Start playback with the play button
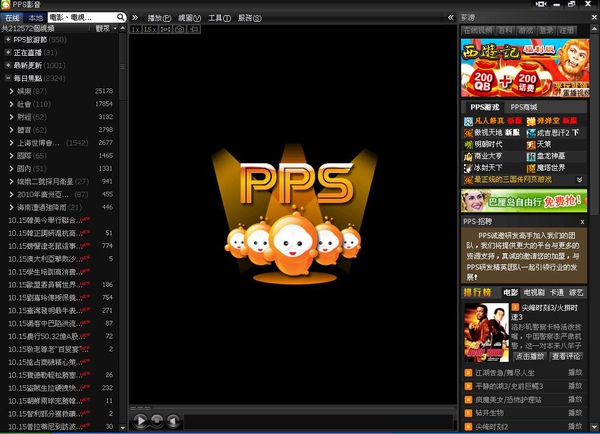600x434 pixels. (140, 421)
